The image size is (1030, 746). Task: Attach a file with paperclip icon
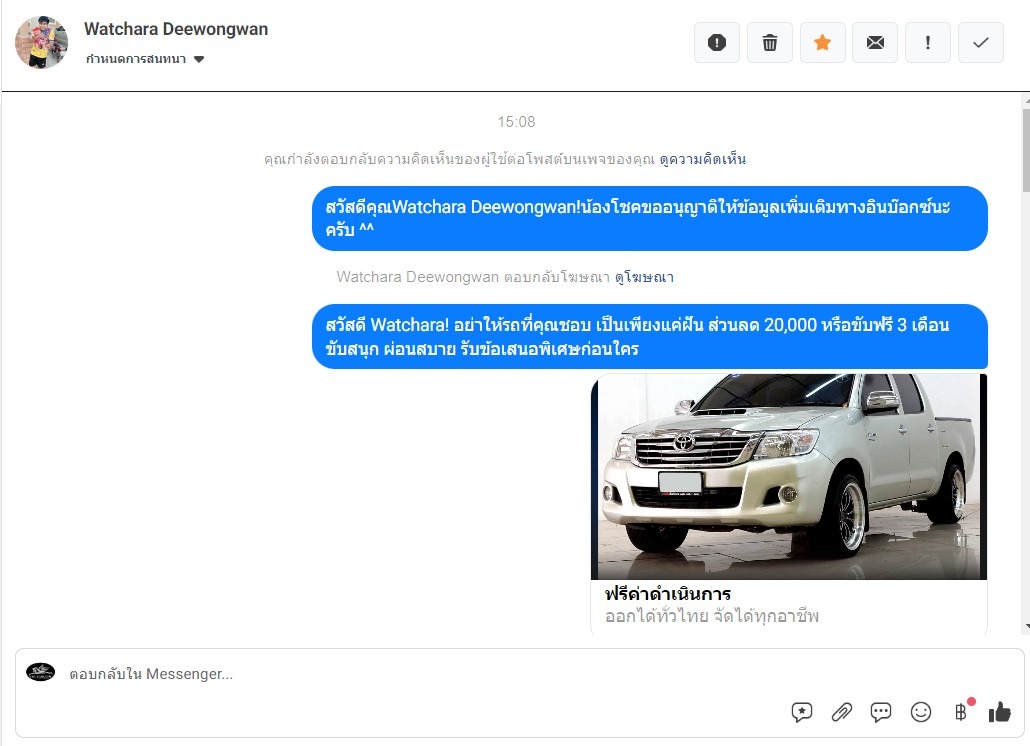842,712
